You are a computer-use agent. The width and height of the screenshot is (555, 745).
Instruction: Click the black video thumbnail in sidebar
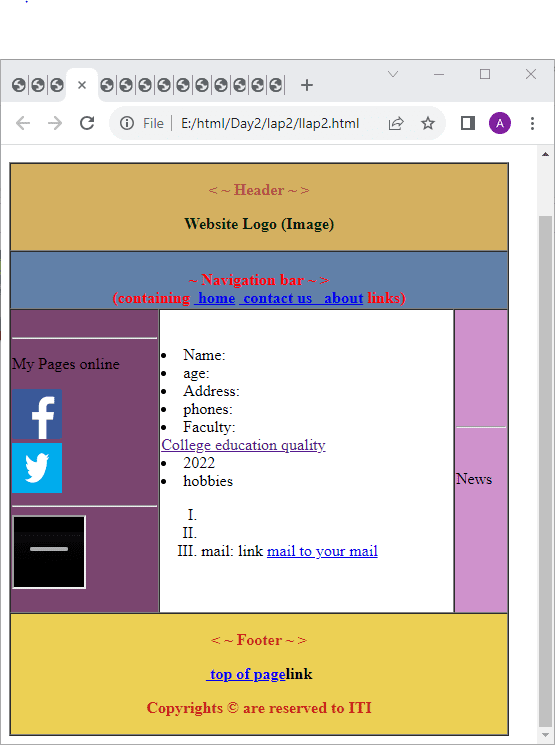tap(49, 552)
